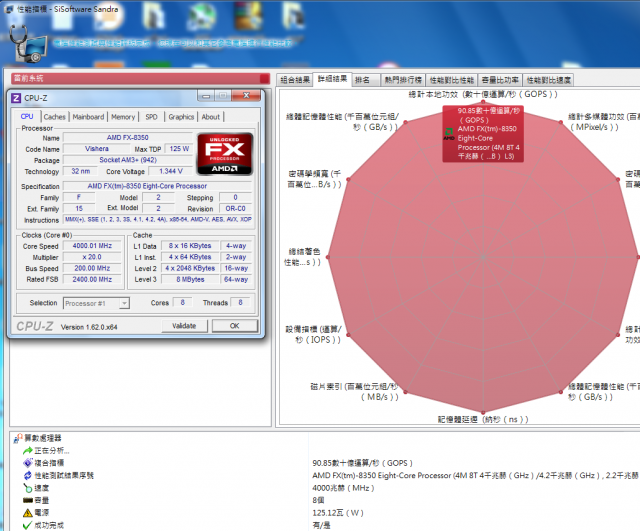Select the CPU tab in CPU-Z
This screenshot has height=531, width=640.
pos(27,116)
